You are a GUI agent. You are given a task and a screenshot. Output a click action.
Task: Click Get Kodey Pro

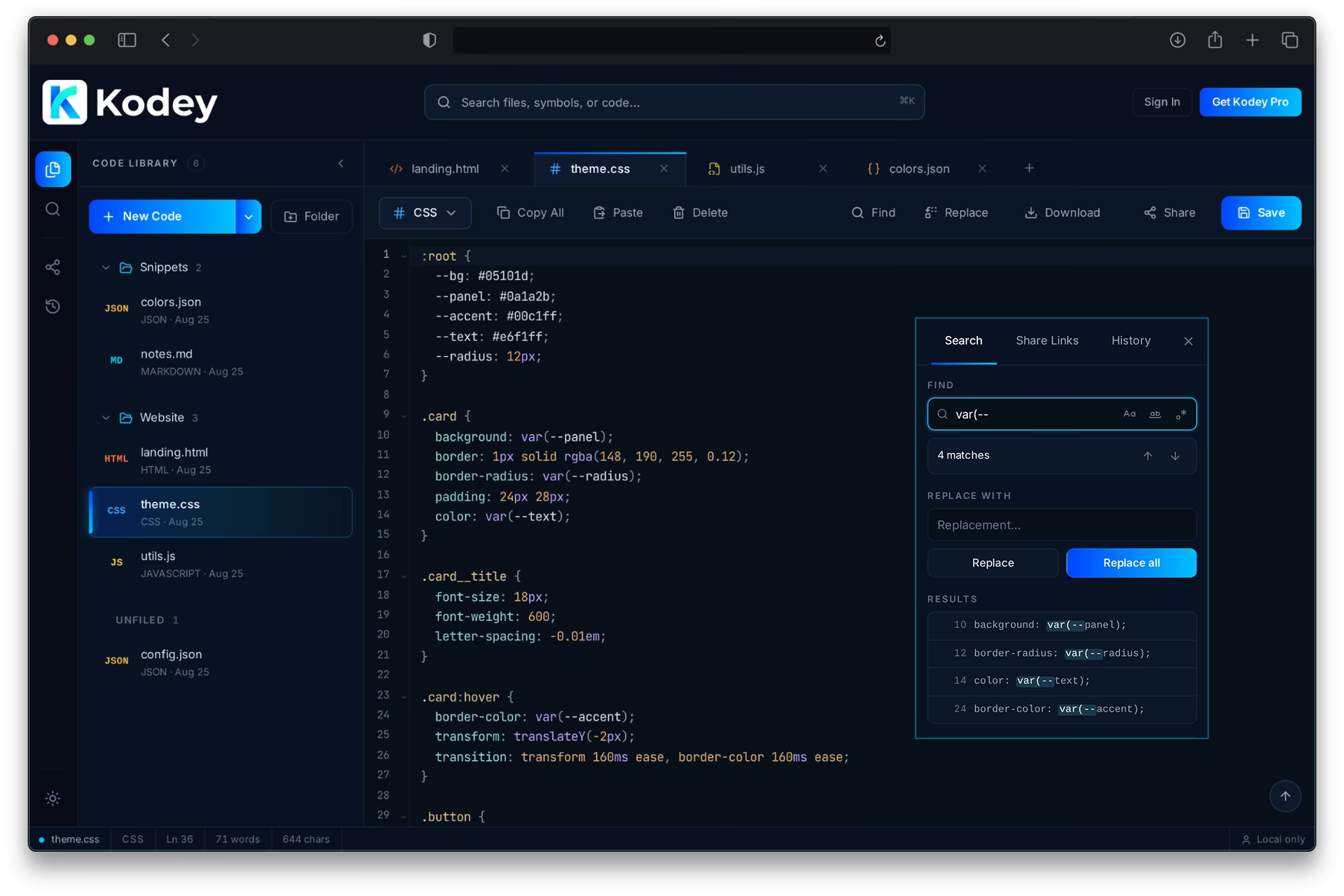(1249, 102)
